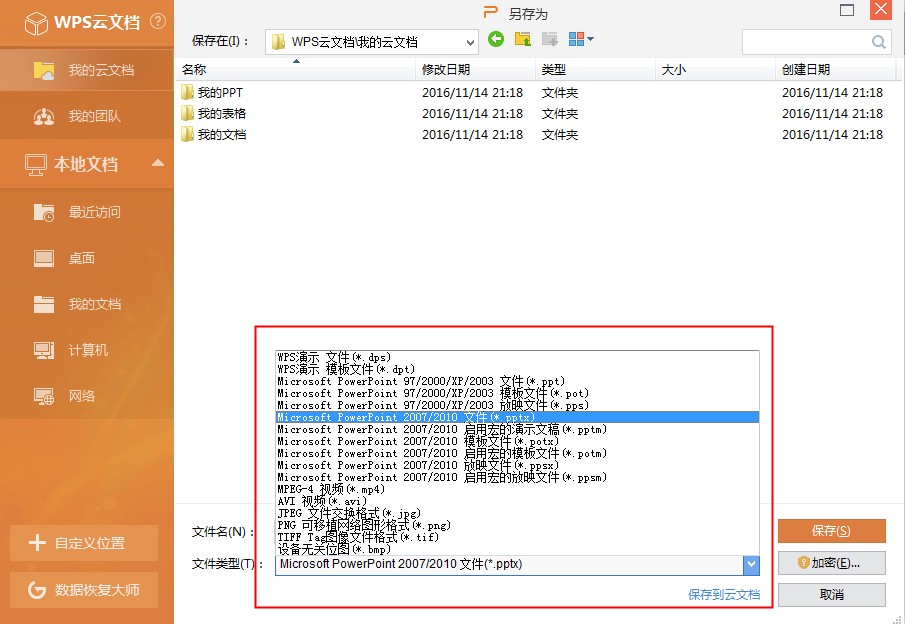Choose 启用宏的放映文件(*.ppsm) format
Screen dimensions: 905x624
(x=517, y=477)
